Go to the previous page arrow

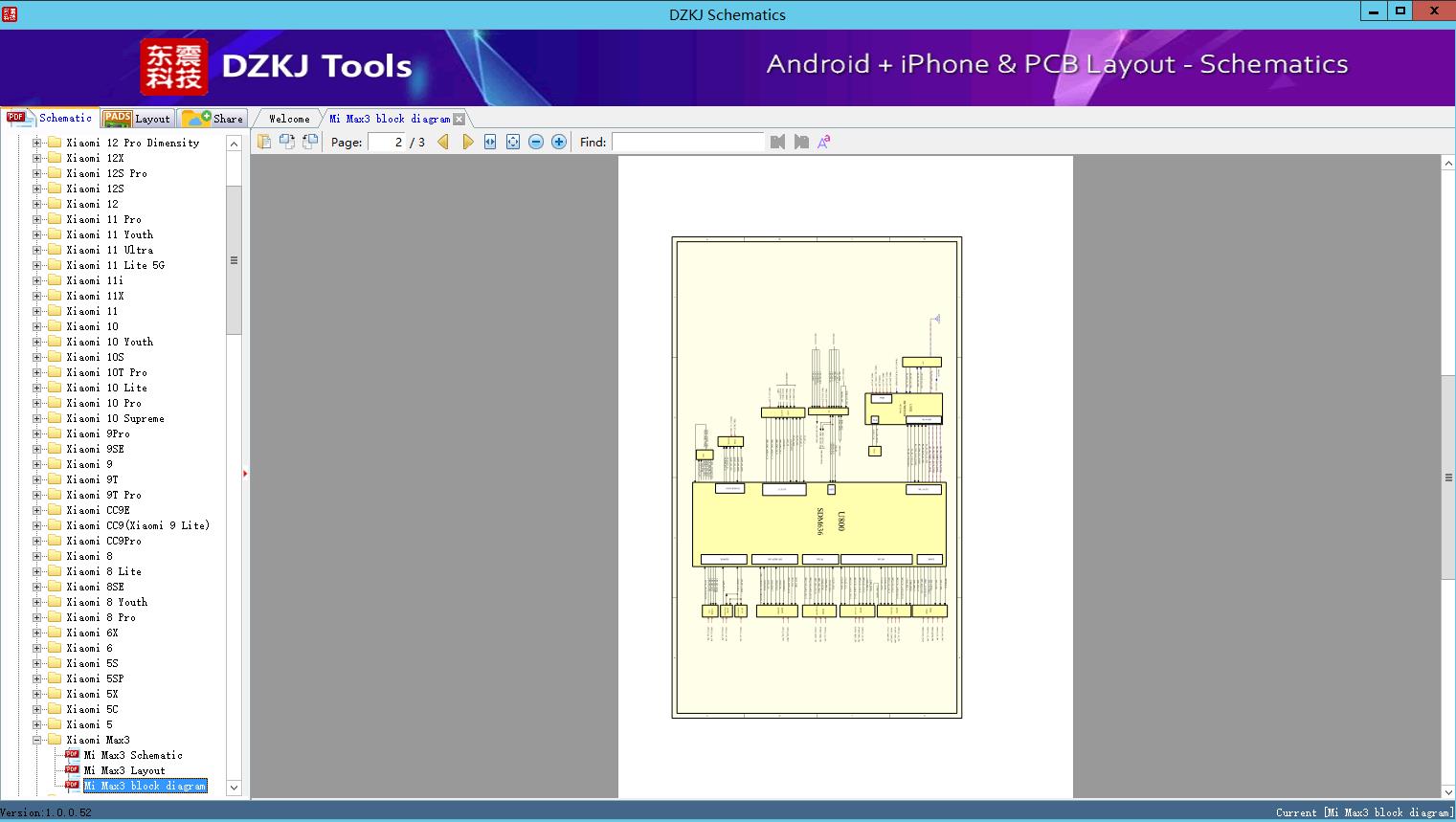[443, 142]
